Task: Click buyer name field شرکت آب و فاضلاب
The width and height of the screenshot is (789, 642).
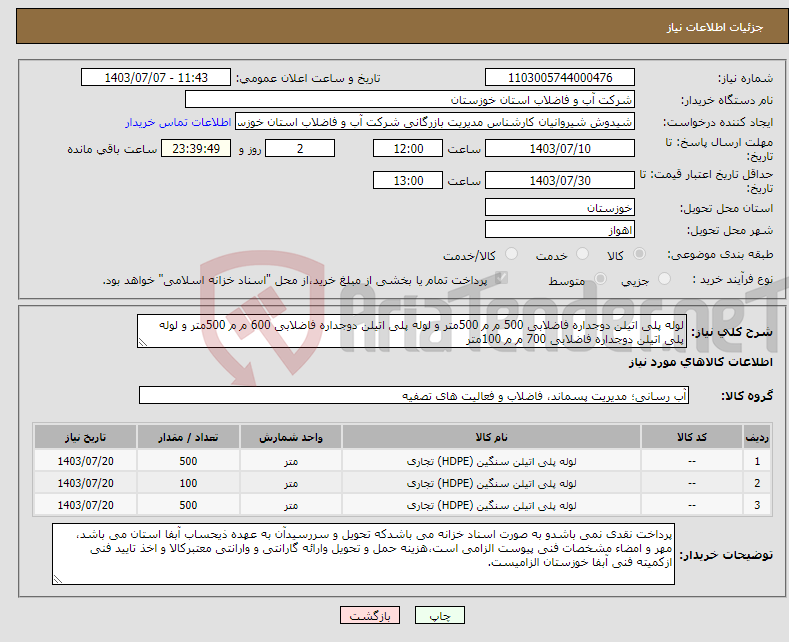Action: (x=410, y=100)
